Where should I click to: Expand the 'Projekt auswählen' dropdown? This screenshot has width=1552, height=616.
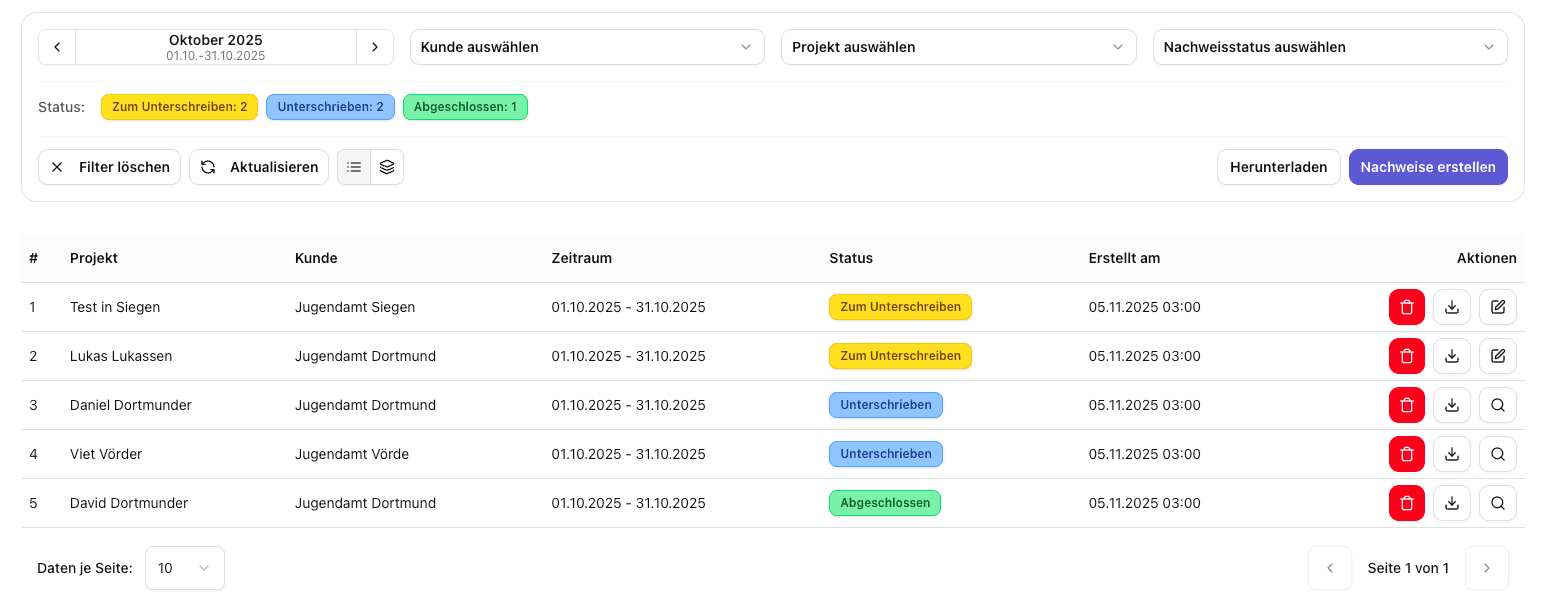coord(958,47)
